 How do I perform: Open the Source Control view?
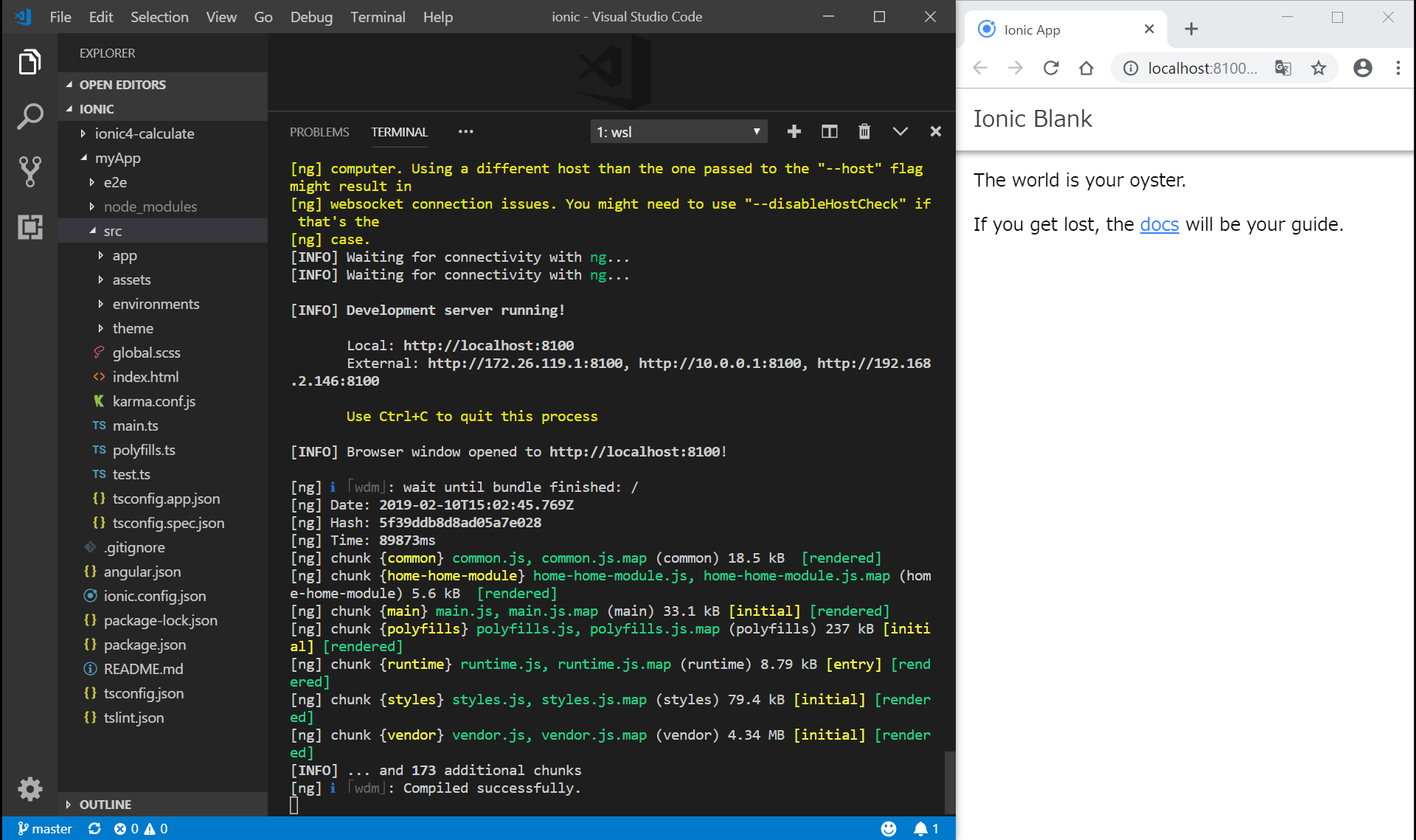29,171
